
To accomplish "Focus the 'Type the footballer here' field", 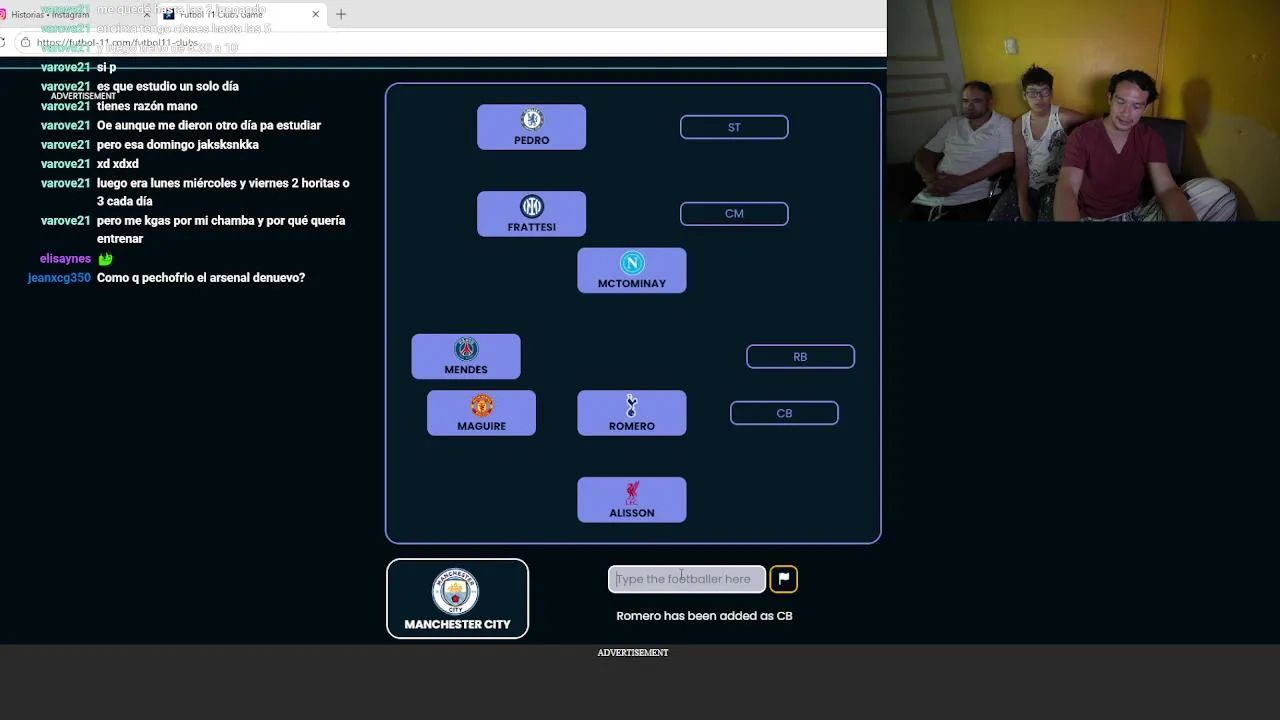I will [687, 579].
